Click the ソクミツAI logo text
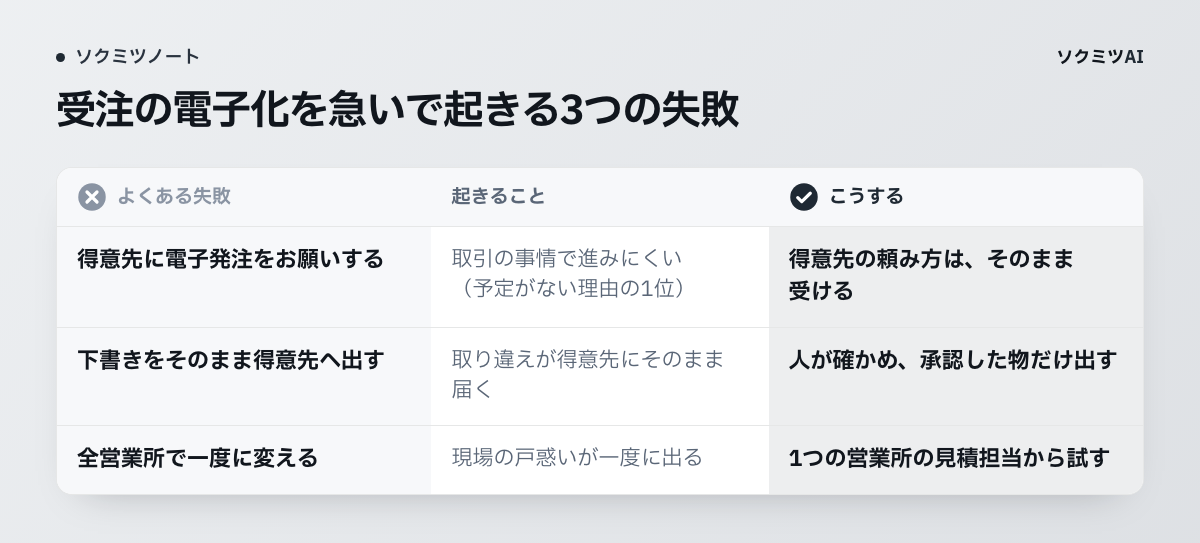This screenshot has width=1200, height=543. 1100,57
